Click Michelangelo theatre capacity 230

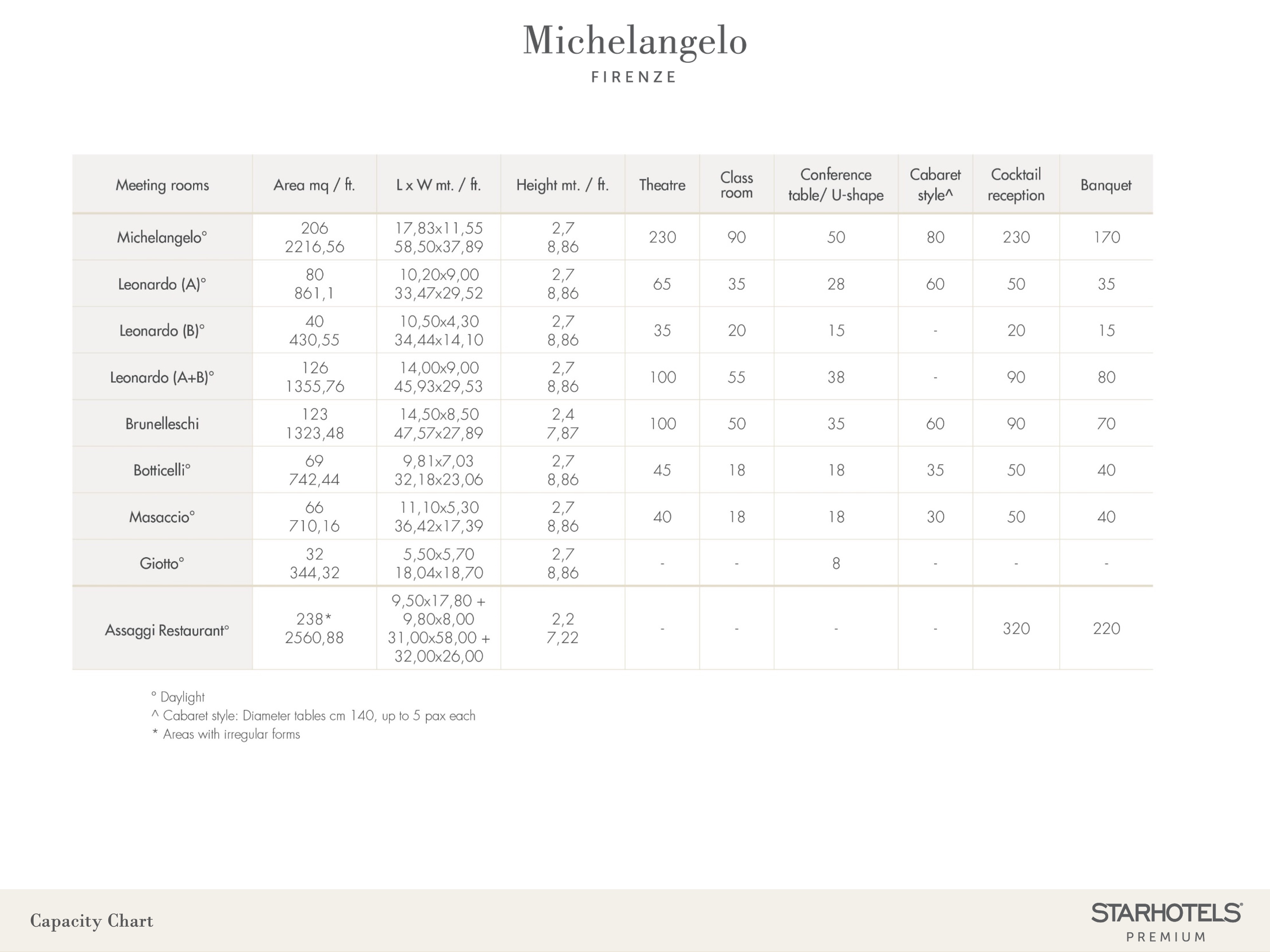[x=662, y=237]
